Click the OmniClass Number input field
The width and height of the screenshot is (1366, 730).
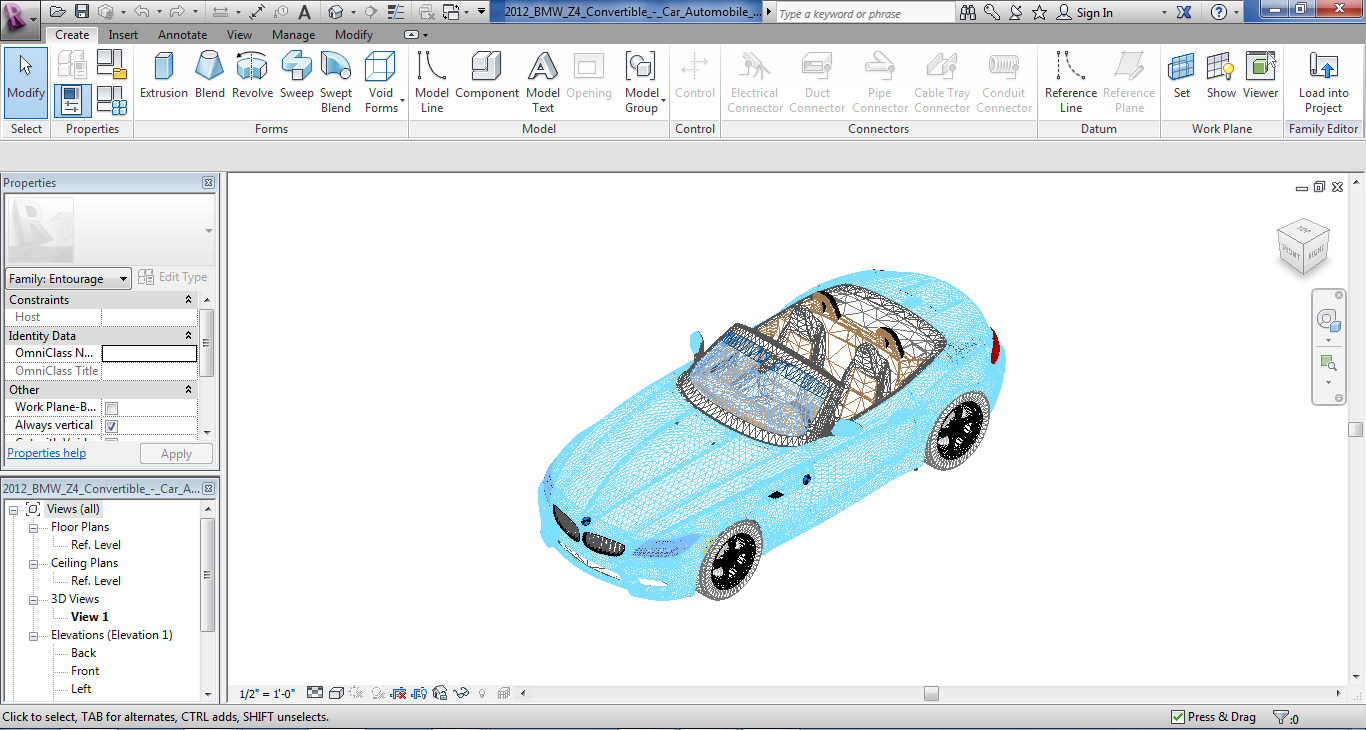pyautogui.click(x=149, y=354)
